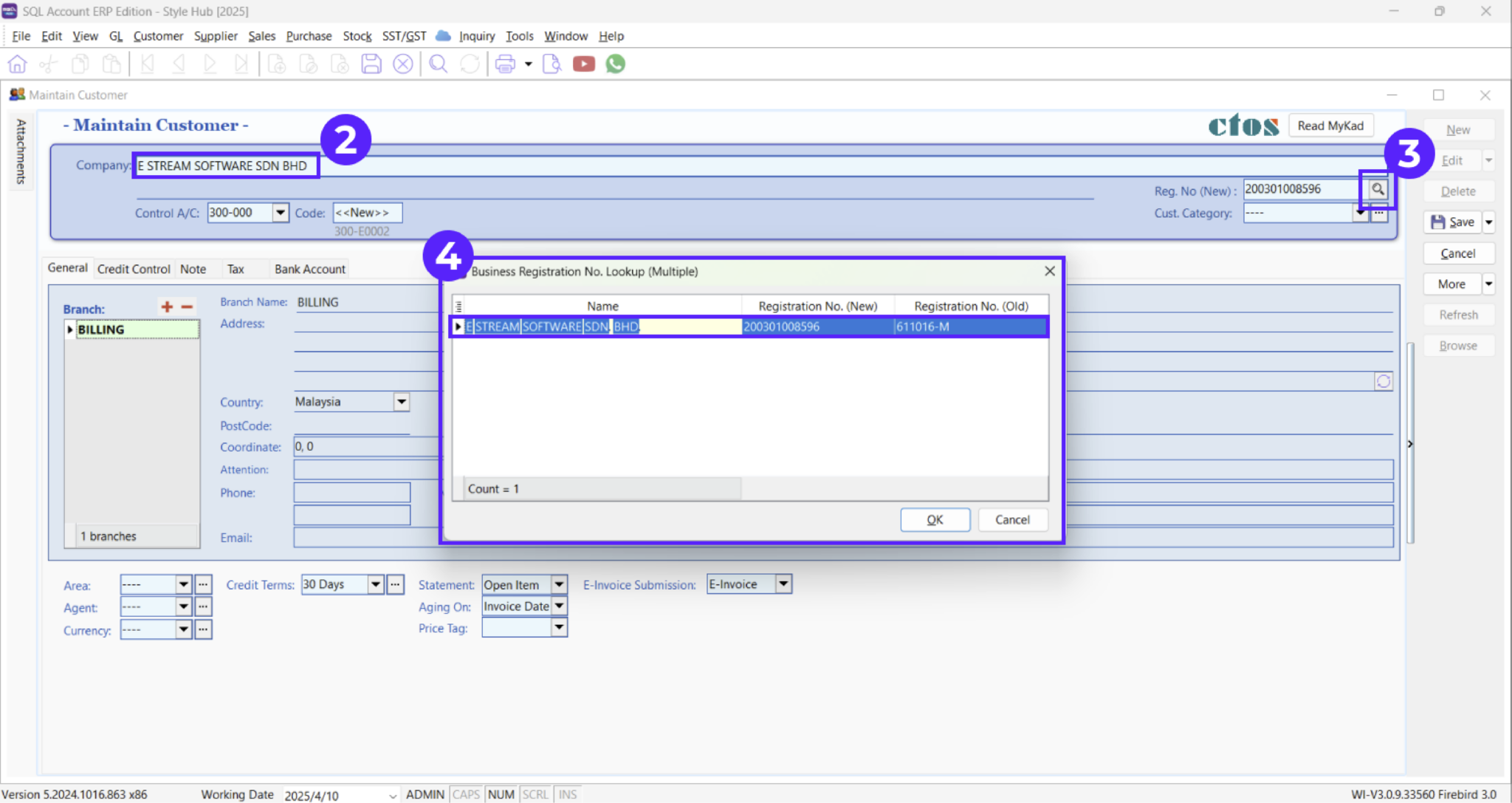Open WhatsApp from the toolbar
The height and width of the screenshot is (803, 1512).
615,64
